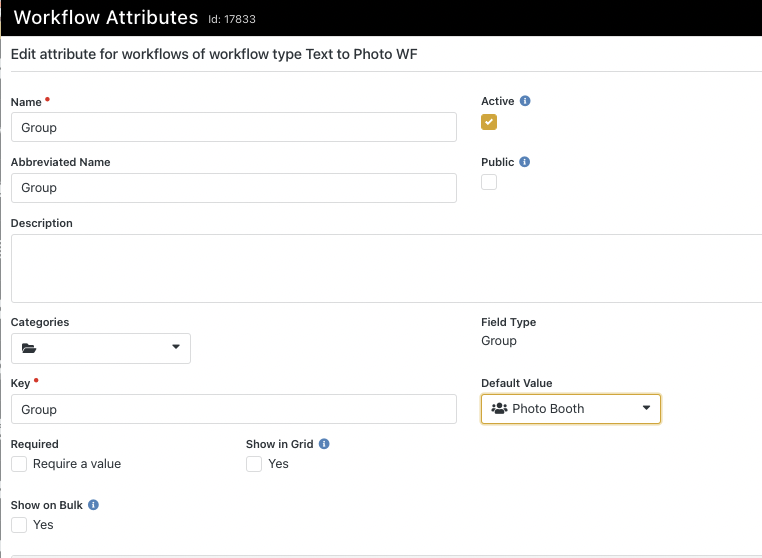
Task: Click the group people icon in Default Value
Action: pos(499,408)
